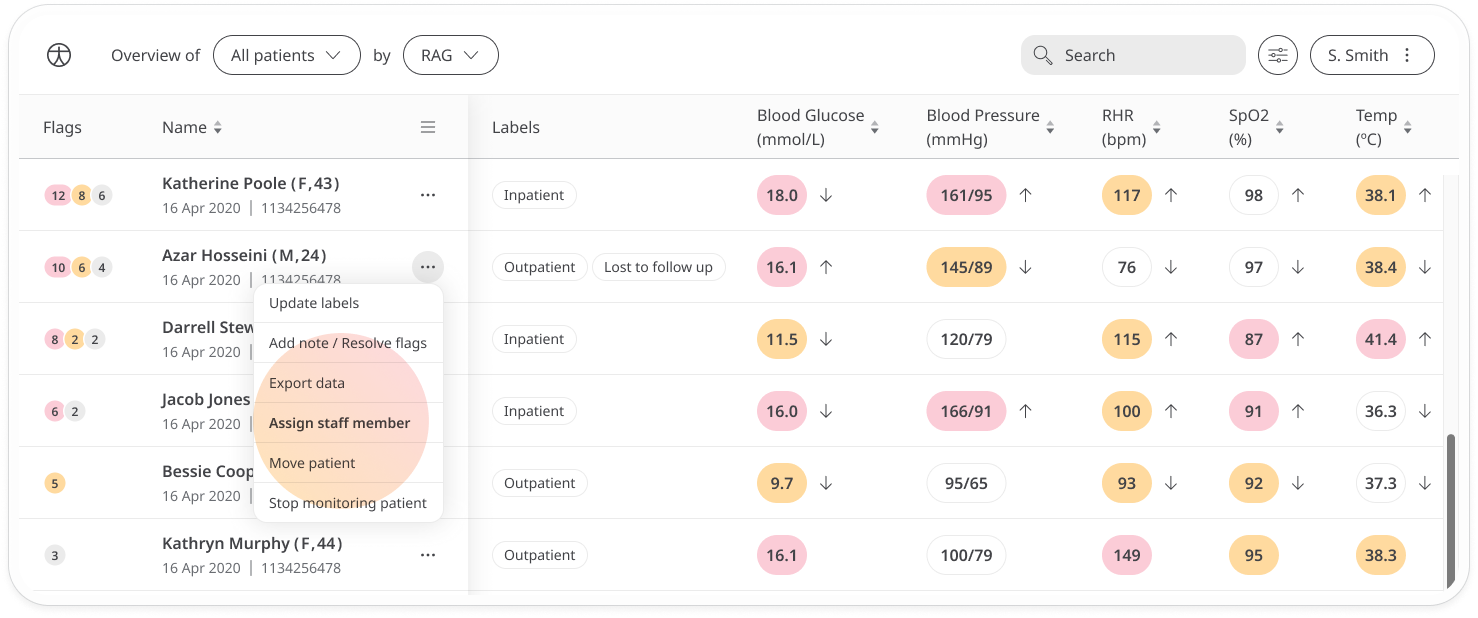Open the All patients dropdown
Image resolution: width=1478 pixels, height=618 pixels.
click(287, 55)
